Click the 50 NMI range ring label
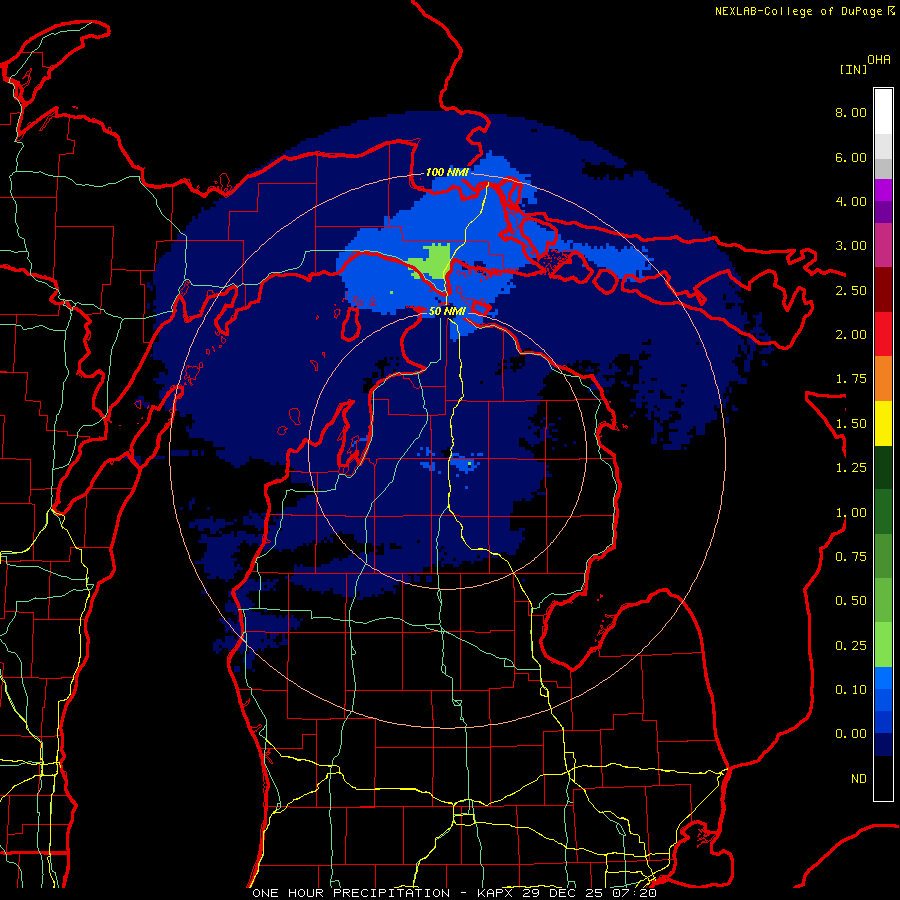Screen dimensions: 900x900 click(x=447, y=311)
